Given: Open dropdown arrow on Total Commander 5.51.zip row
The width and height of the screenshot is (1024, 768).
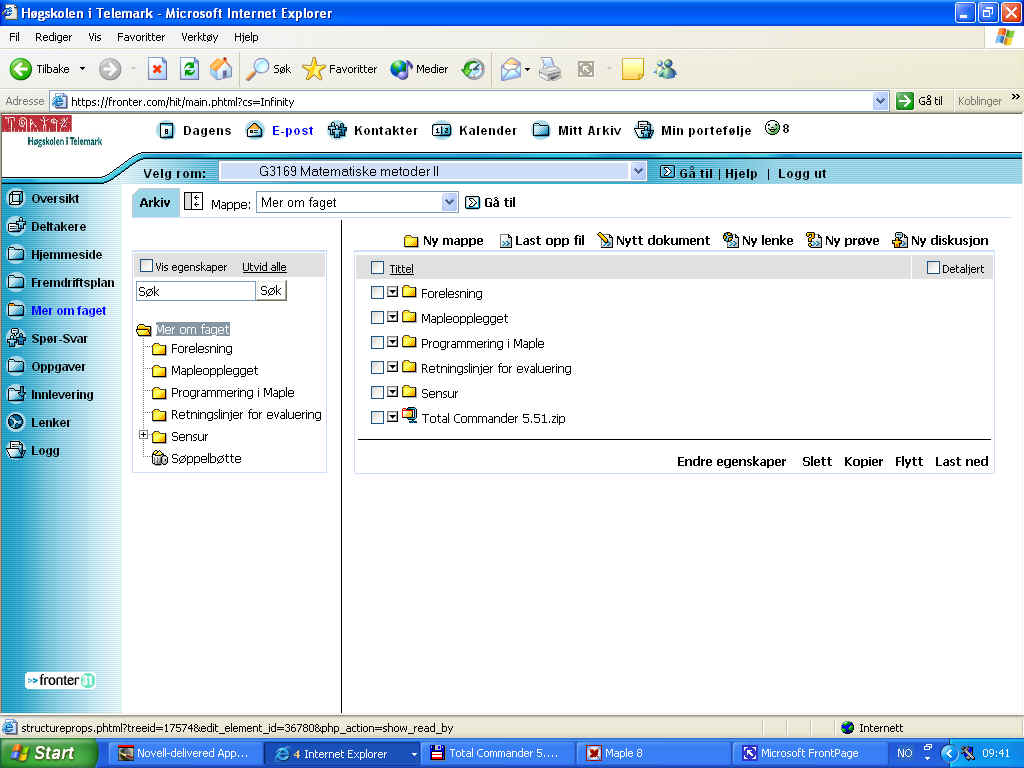Looking at the screenshot, I should pyautogui.click(x=392, y=417).
